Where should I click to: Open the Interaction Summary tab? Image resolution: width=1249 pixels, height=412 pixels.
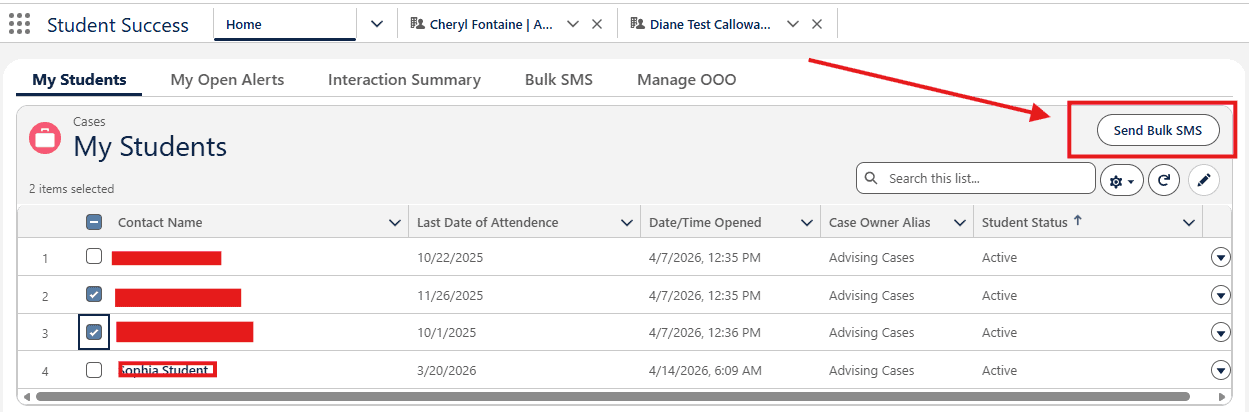[x=404, y=79]
